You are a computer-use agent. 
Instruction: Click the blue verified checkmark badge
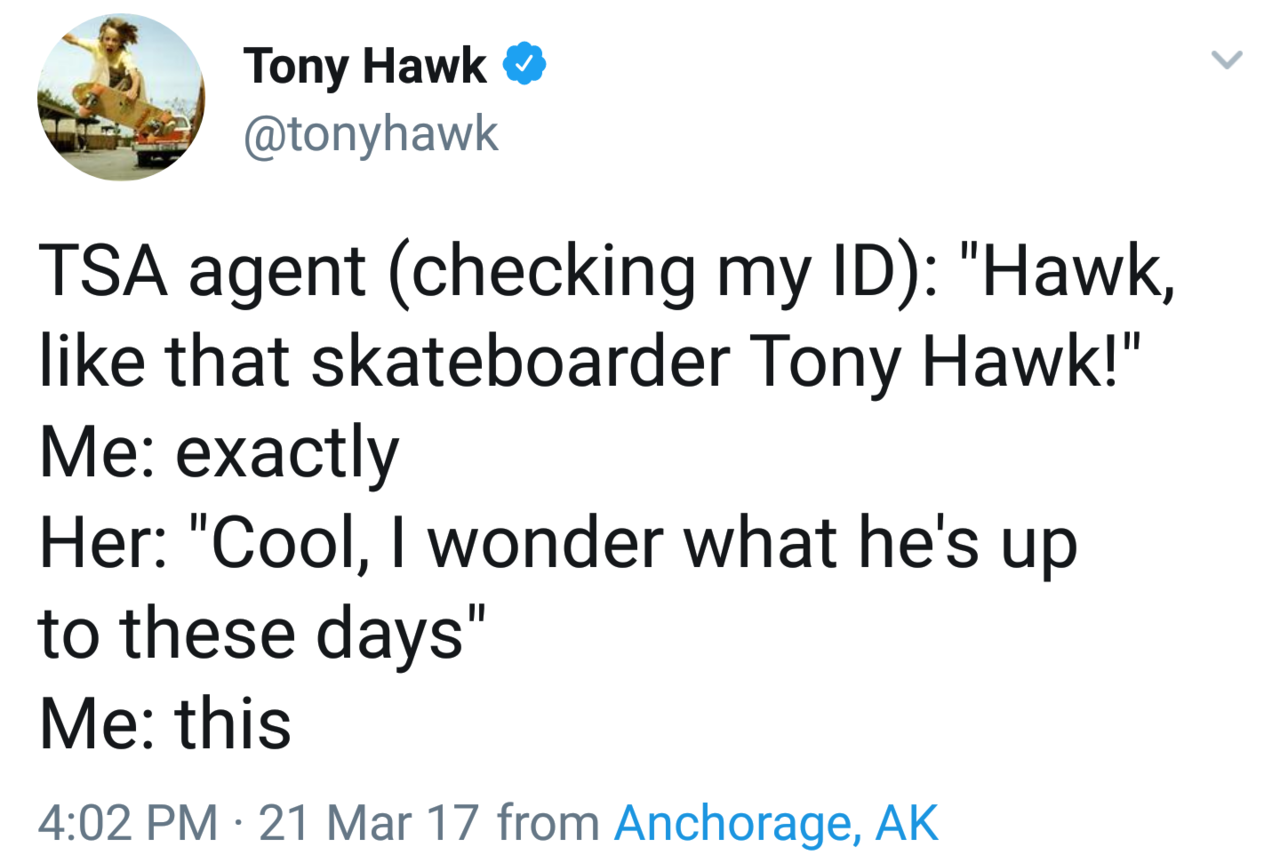pos(524,66)
